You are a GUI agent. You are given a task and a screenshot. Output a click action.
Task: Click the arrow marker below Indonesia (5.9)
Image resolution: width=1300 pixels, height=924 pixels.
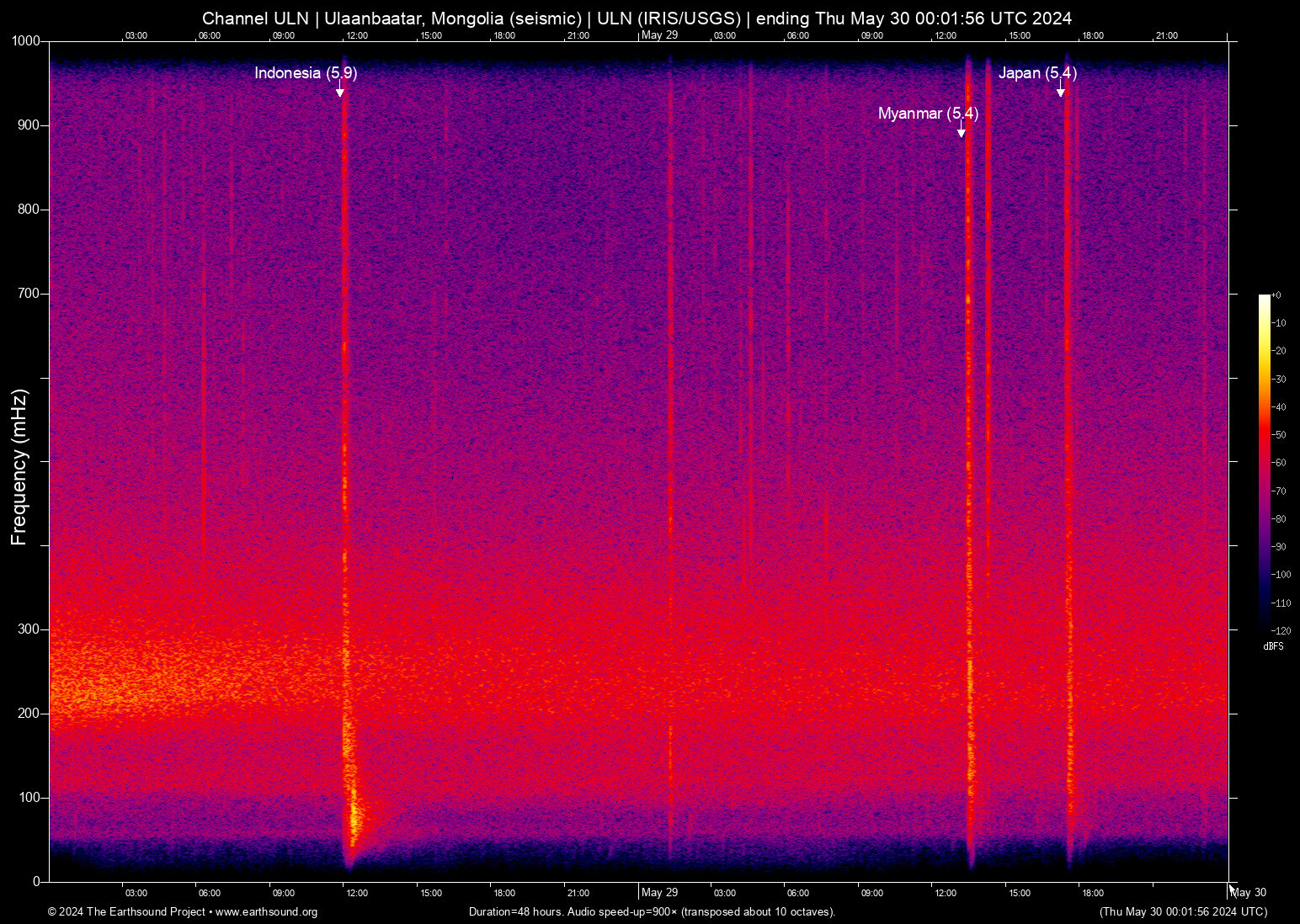(340, 92)
